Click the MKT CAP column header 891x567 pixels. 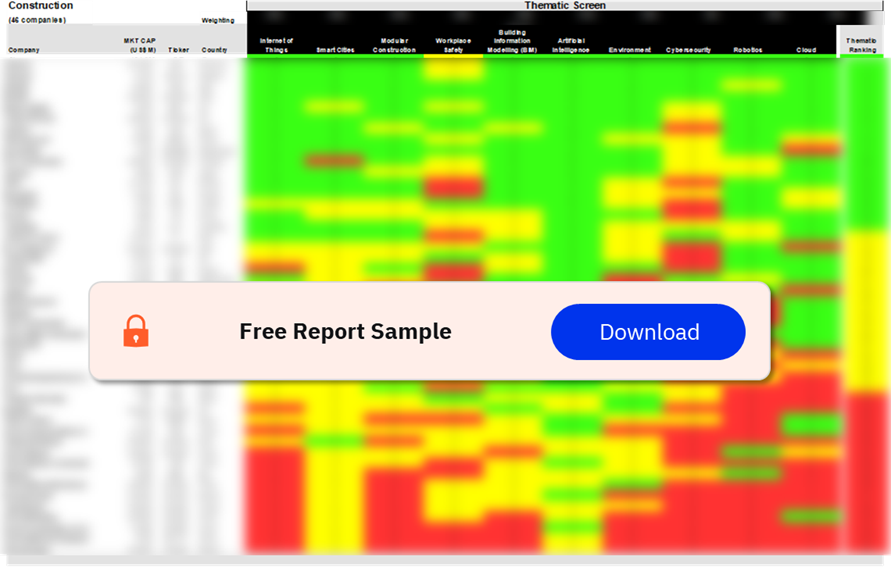pos(140,45)
